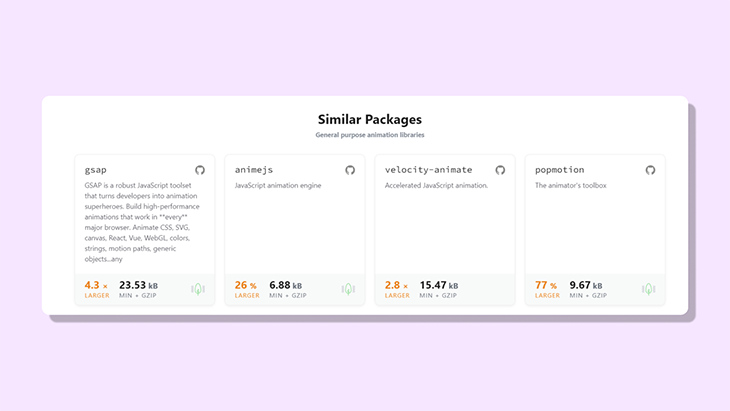This screenshot has height=411, width=730.
Task: Click the gsap 23.53 kB size value
Action: point(139,285)
